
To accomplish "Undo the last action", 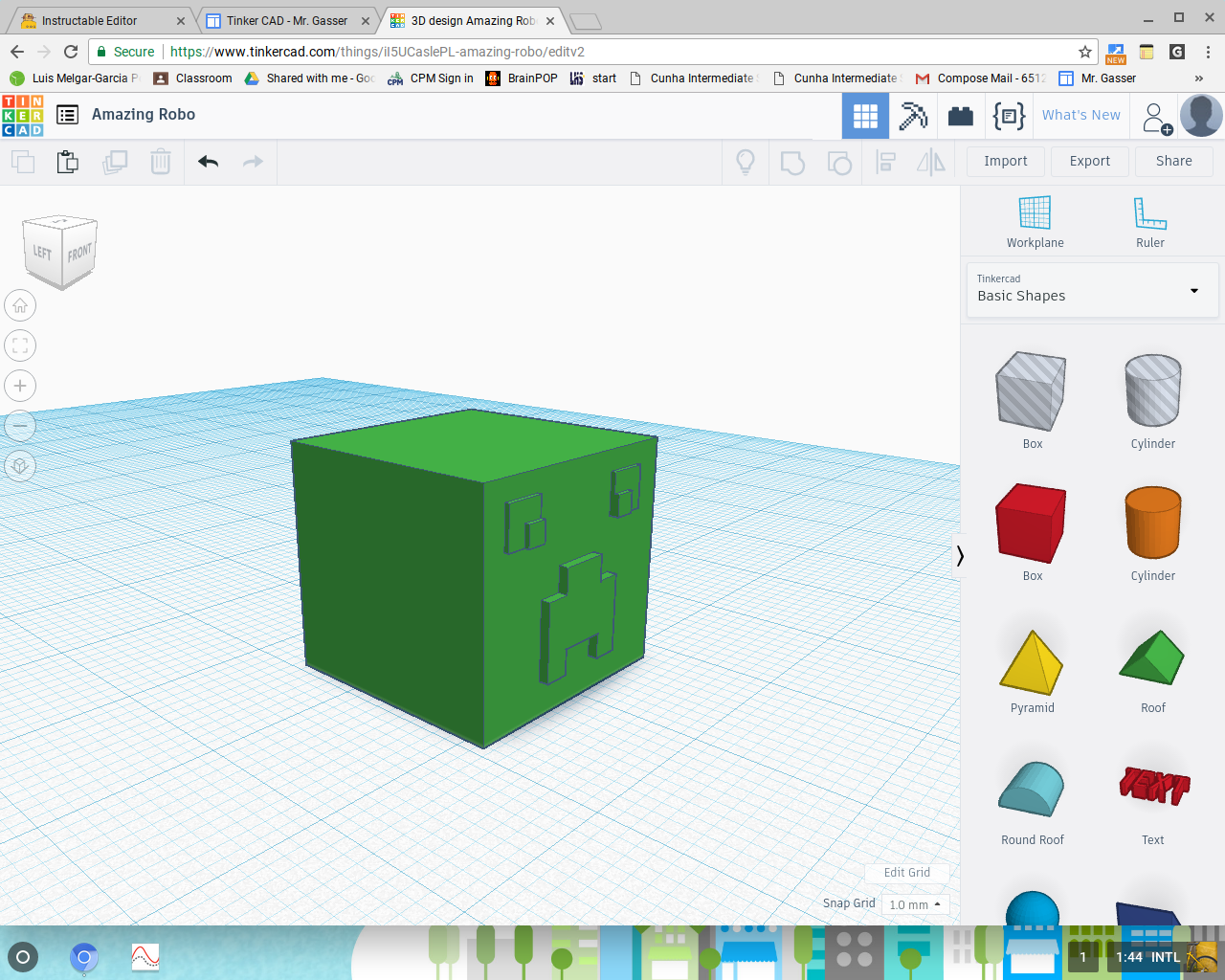I will (209, 162).
